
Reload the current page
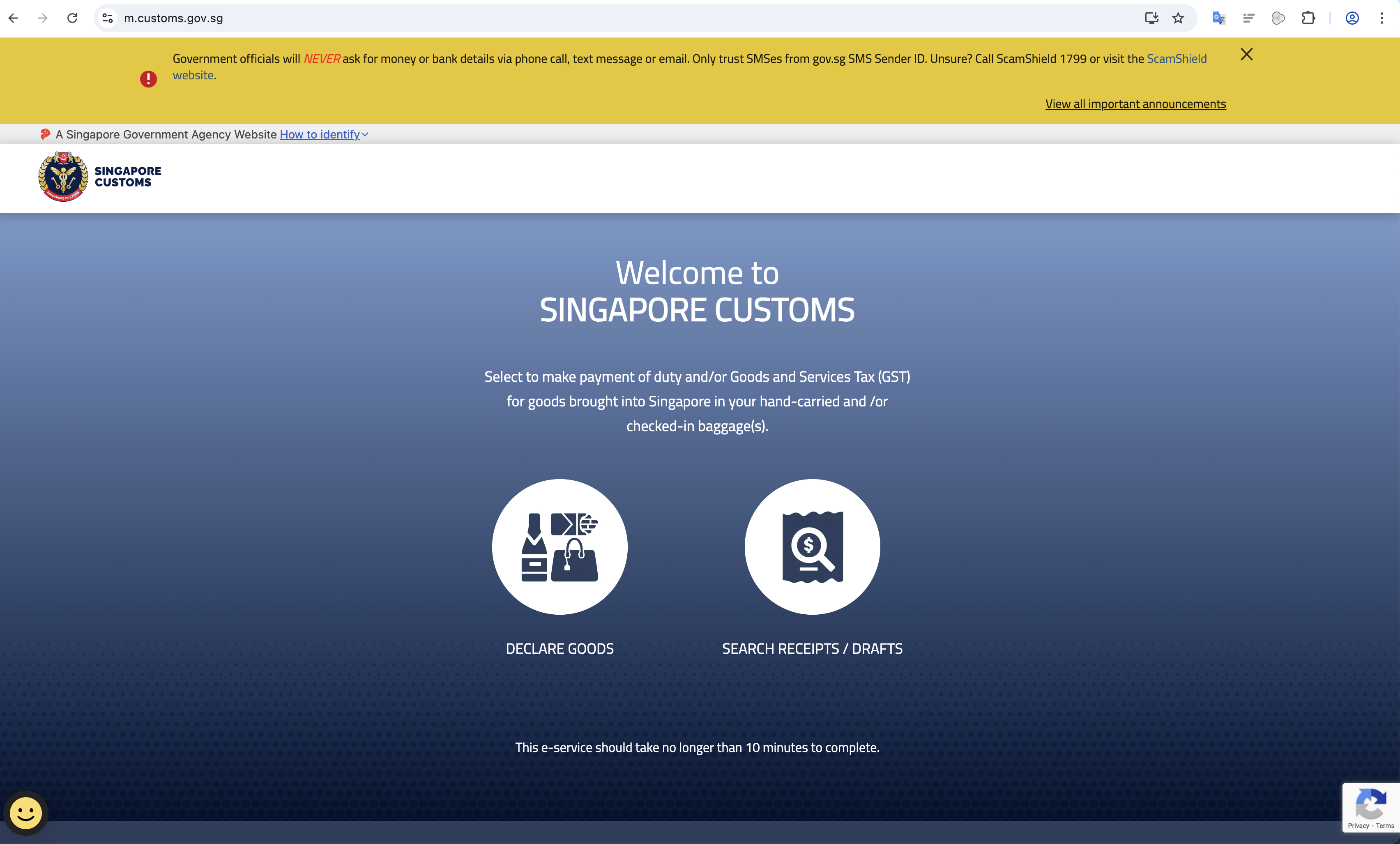tap(72, 18)
